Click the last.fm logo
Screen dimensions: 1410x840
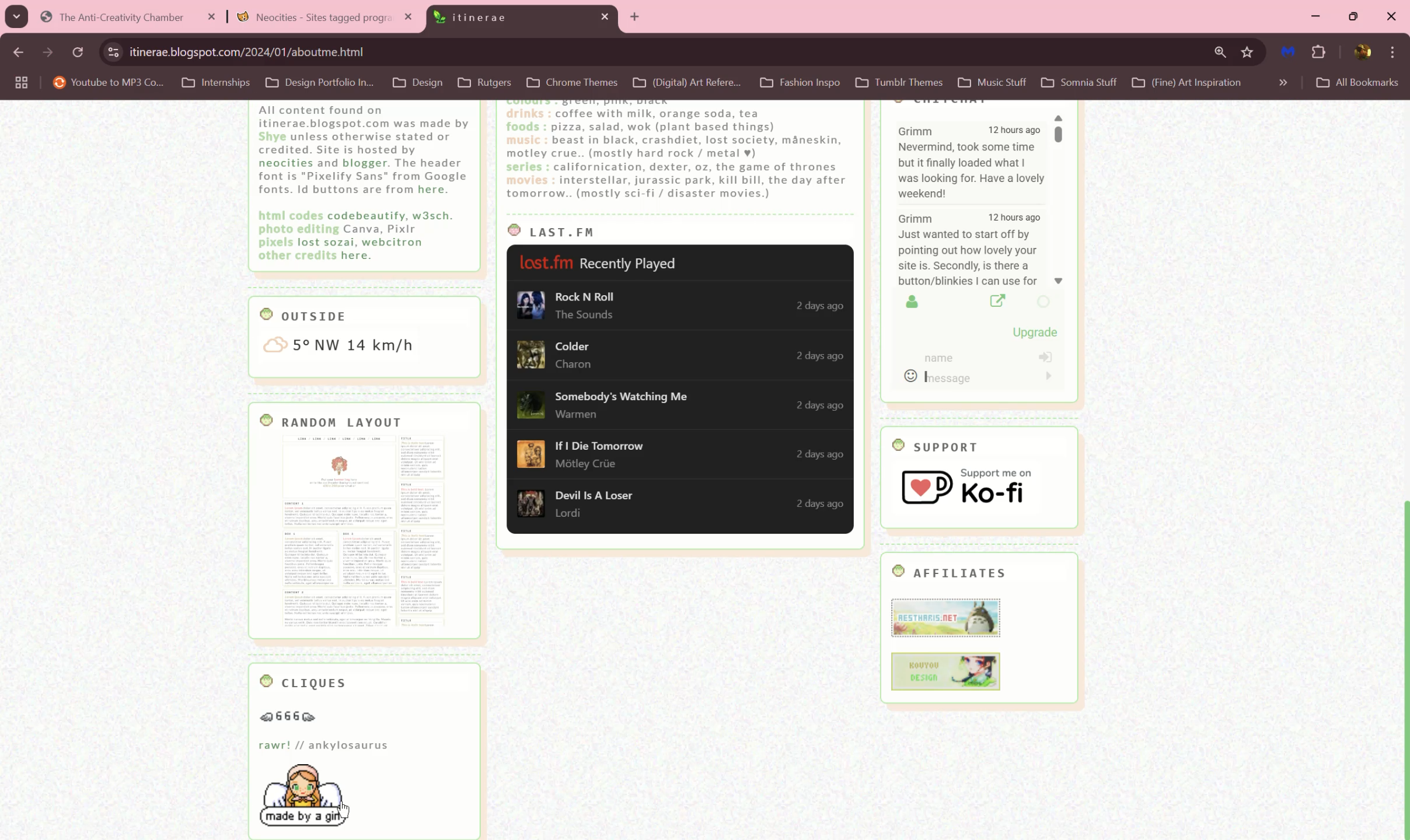point(546,263)
